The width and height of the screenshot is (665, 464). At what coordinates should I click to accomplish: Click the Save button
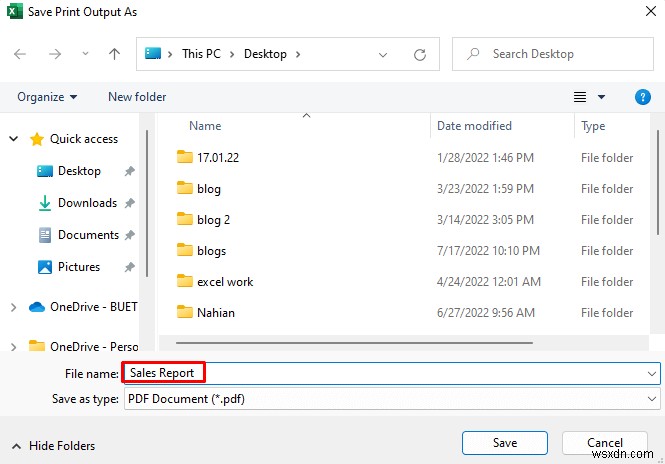[x=504, y=443]
